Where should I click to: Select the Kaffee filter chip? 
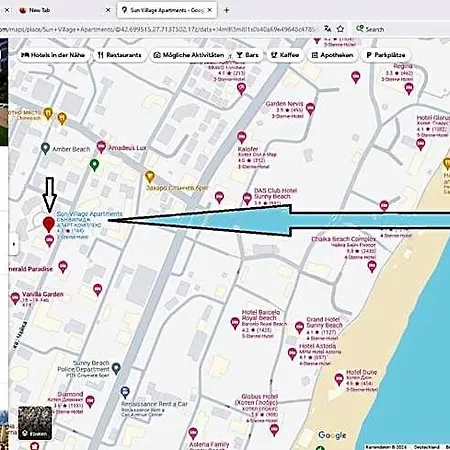[285, 55]
